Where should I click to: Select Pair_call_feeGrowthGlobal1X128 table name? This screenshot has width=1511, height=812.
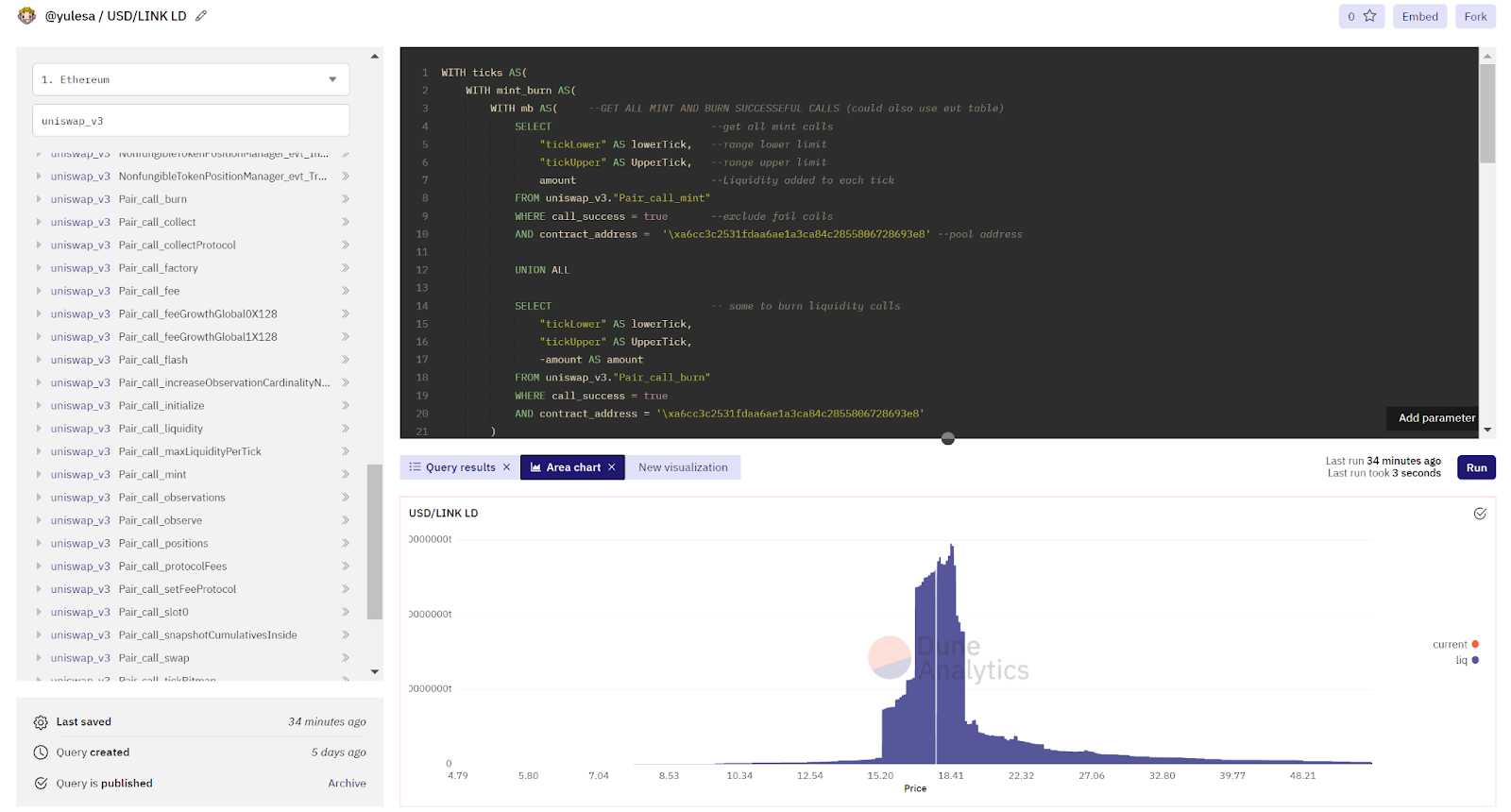[x=197, y=337]
